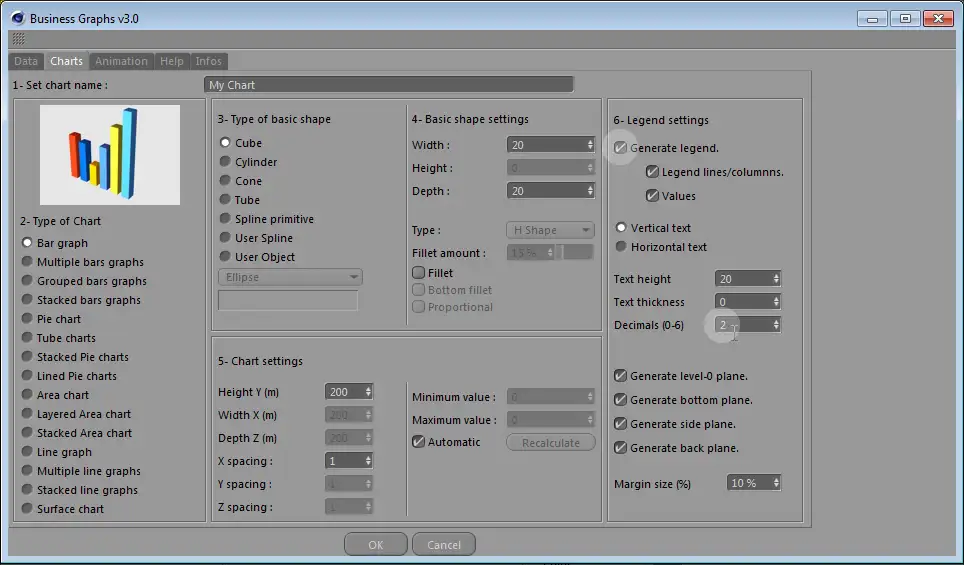Click the Cinema 4D application icon in title bar
Screen dimensions: 964x565
(17, 18)
